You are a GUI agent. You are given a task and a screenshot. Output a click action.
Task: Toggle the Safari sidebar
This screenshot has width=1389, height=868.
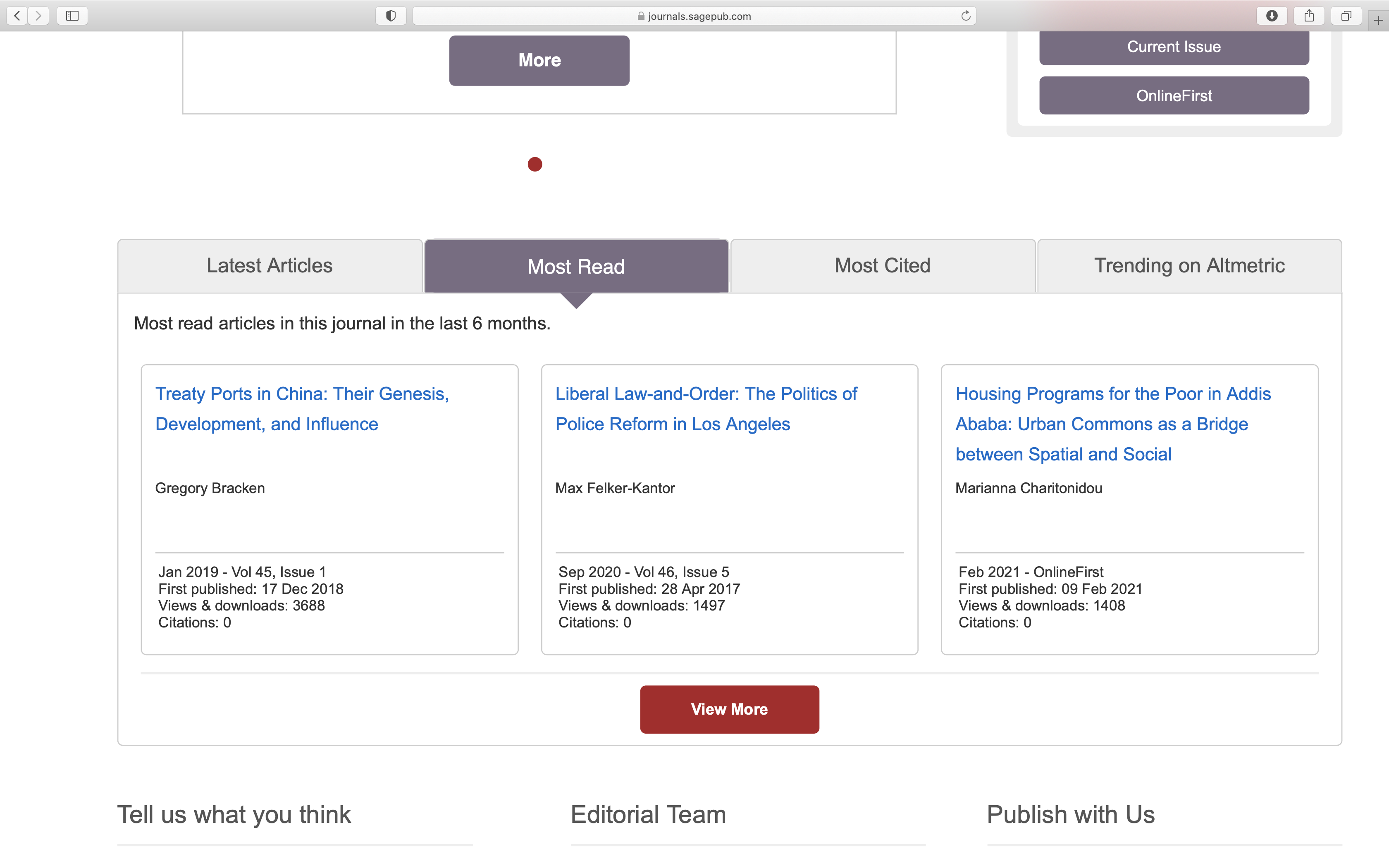(72, 16)
